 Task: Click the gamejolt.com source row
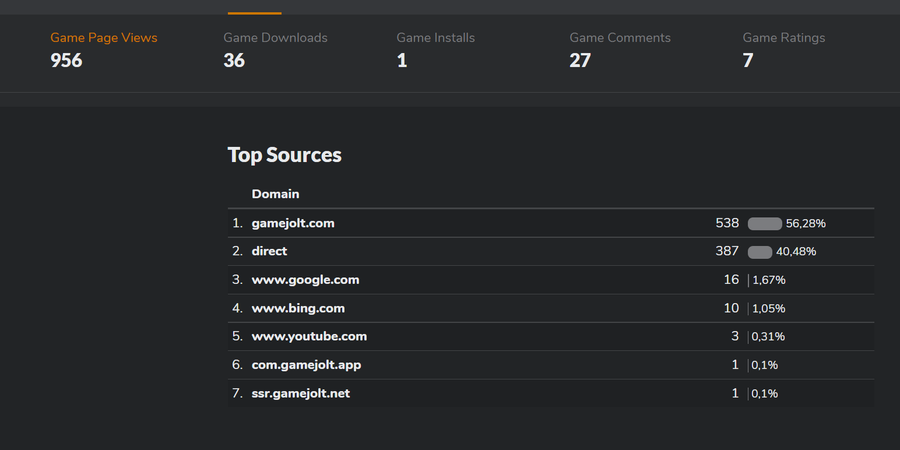(x=293, y=223)
